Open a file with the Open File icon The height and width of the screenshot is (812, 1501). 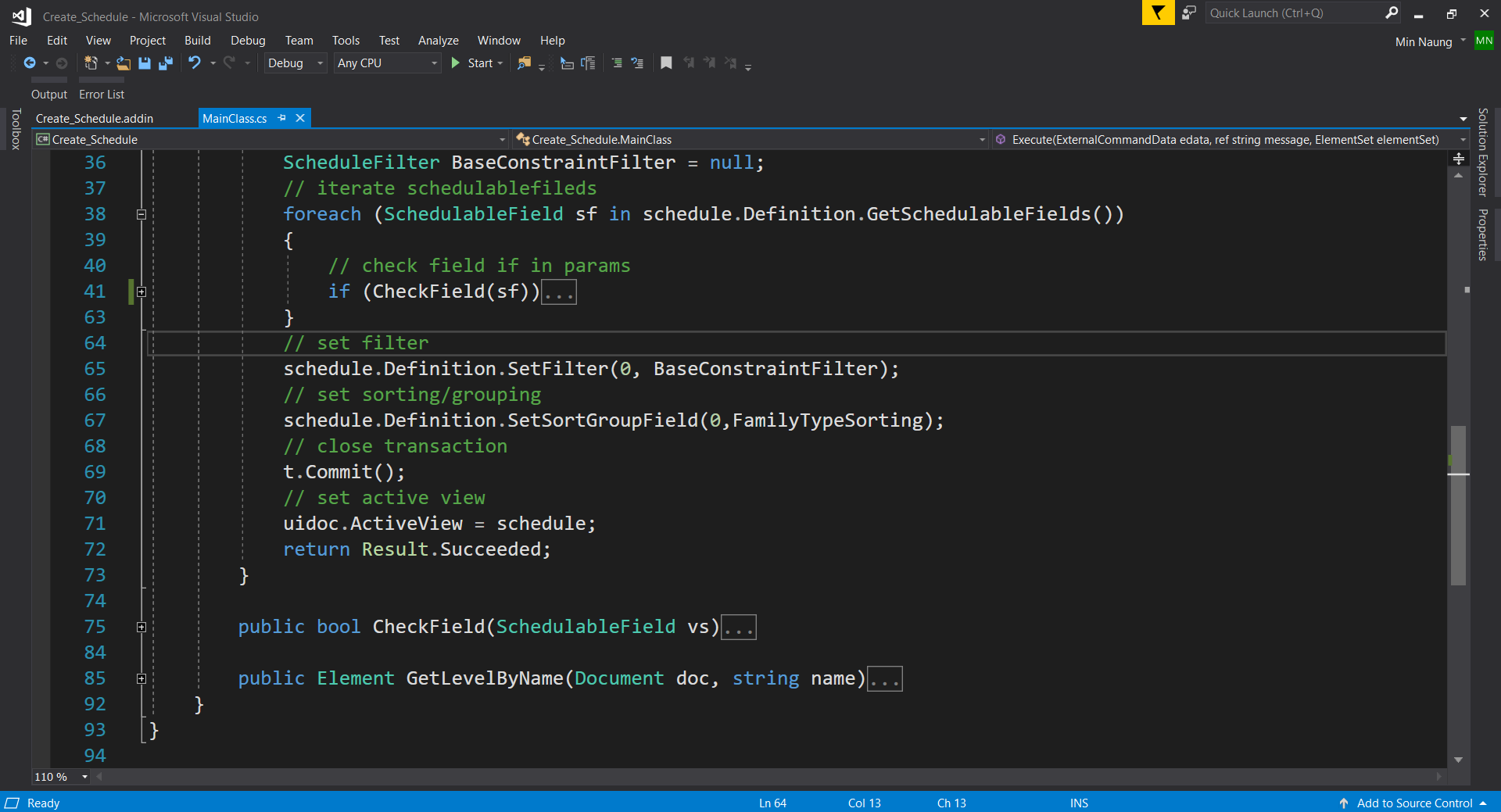point(123,63)
